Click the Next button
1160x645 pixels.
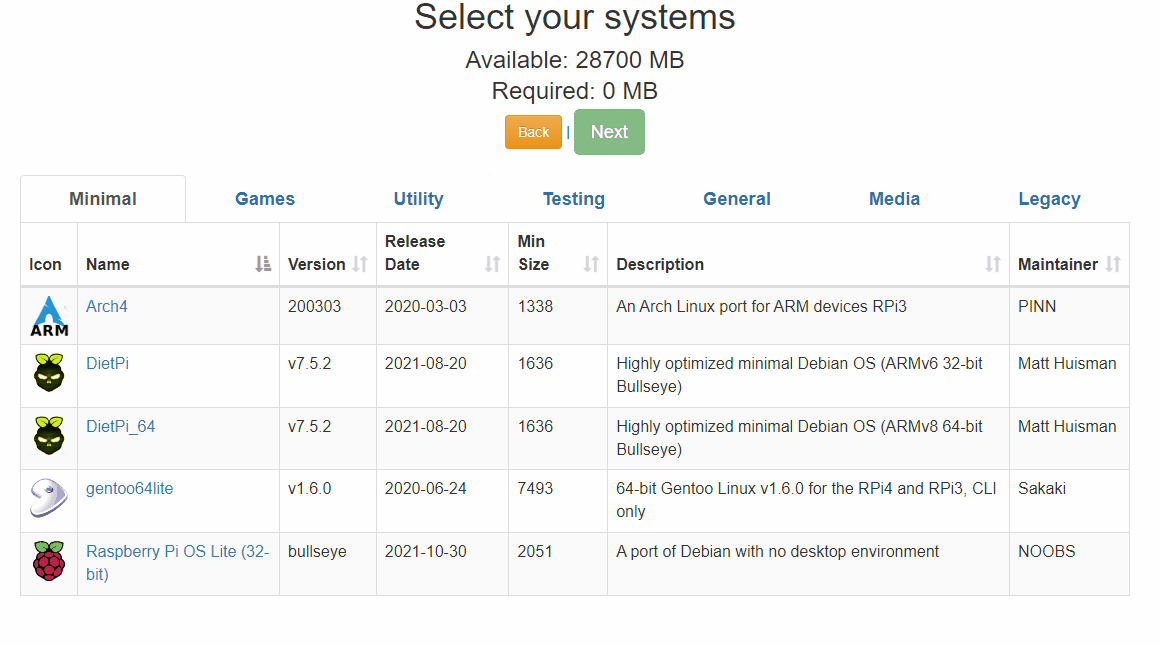(609, 131)
